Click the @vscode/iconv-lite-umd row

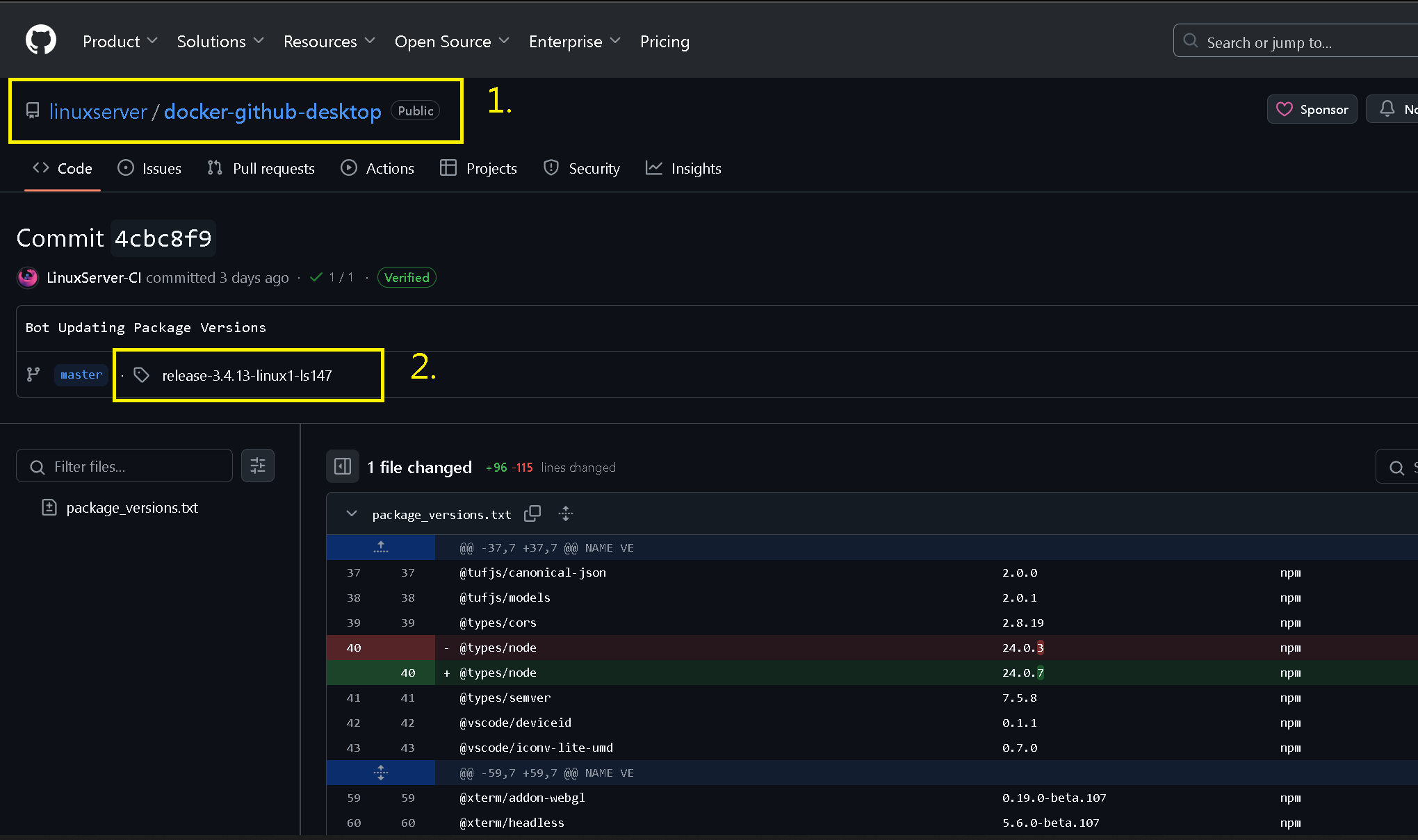coord(872,748)
